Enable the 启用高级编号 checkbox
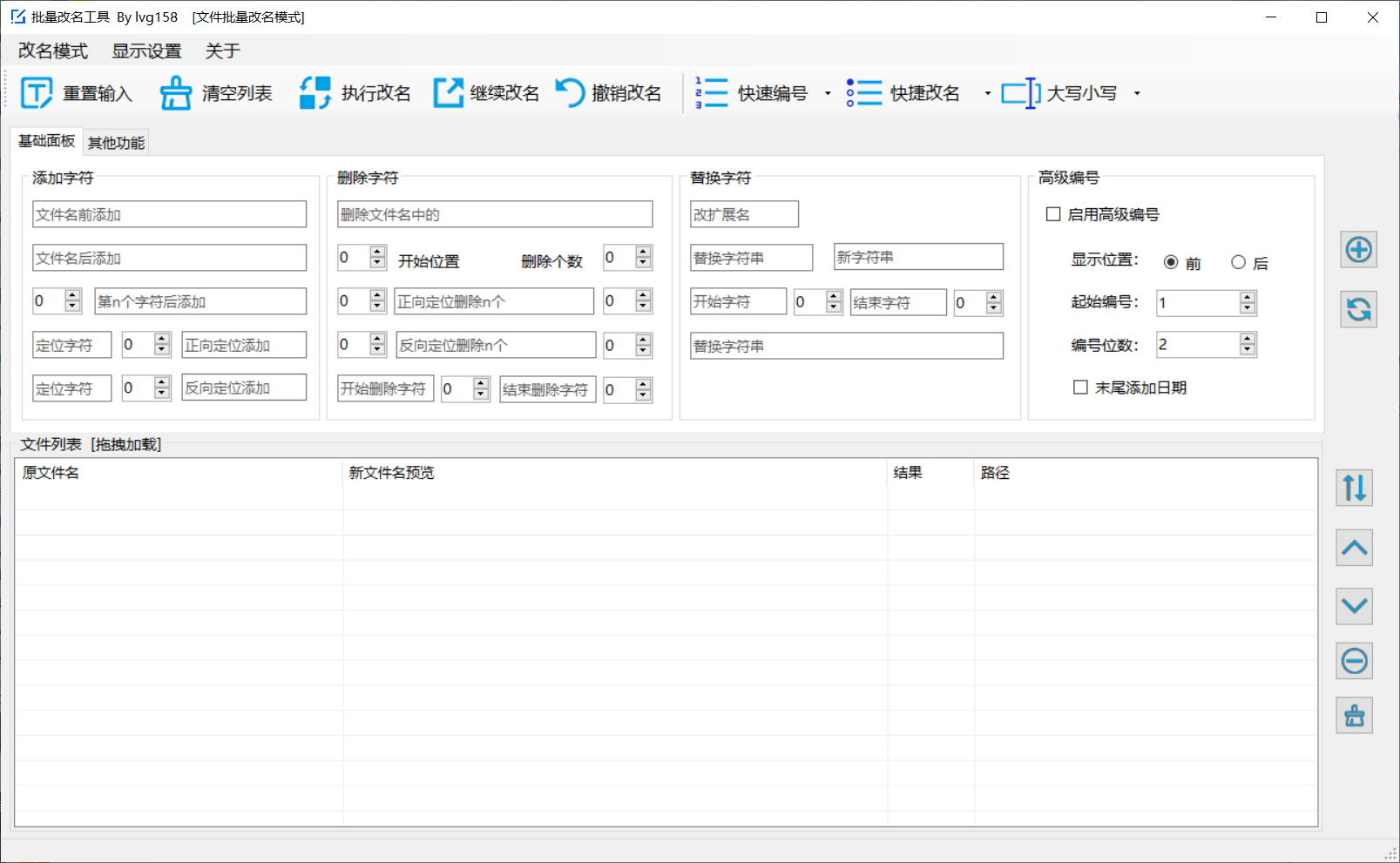Viewport: 1400px width, 863px height. 1053,214
